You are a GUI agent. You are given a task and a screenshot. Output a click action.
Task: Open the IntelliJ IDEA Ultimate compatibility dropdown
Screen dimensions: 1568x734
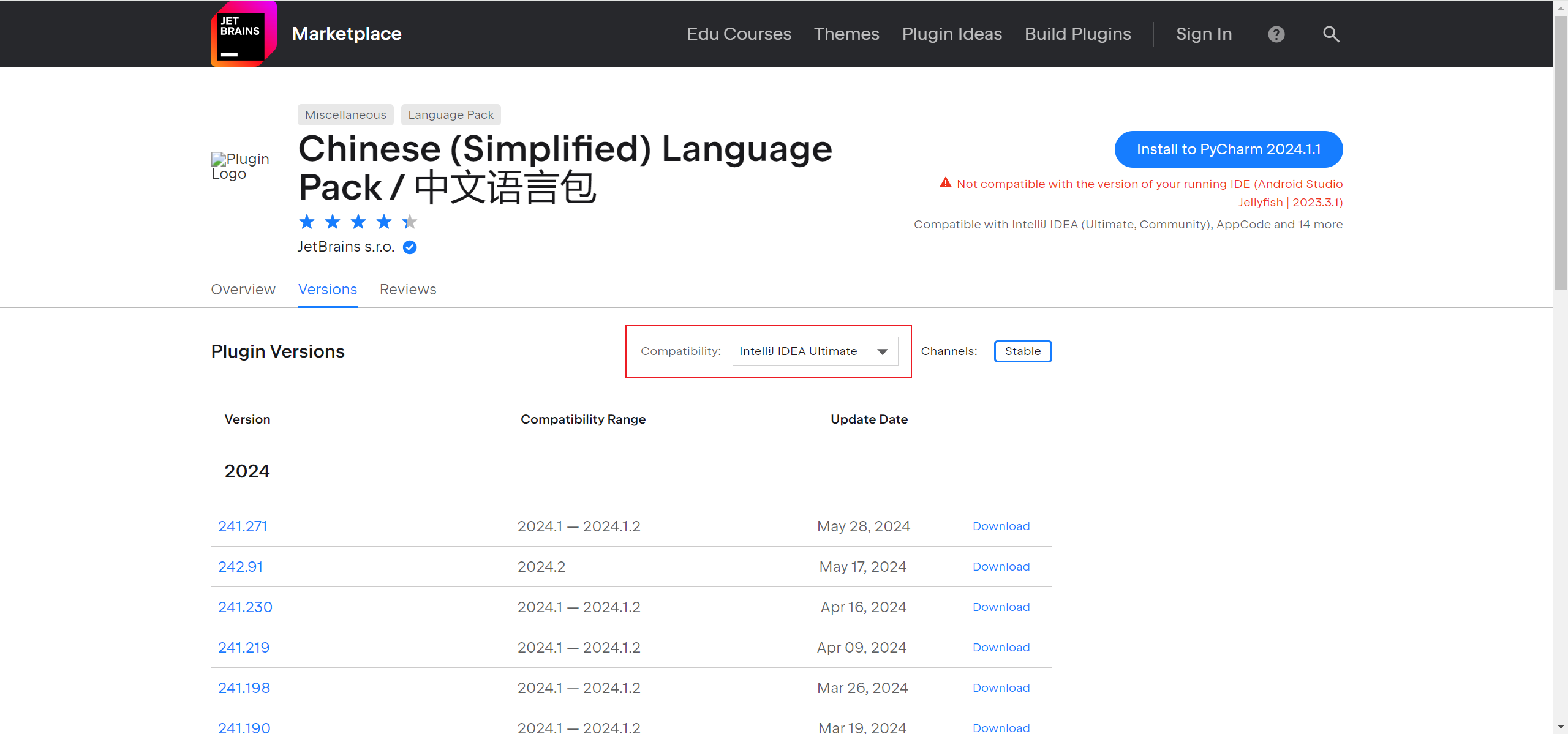802,351
